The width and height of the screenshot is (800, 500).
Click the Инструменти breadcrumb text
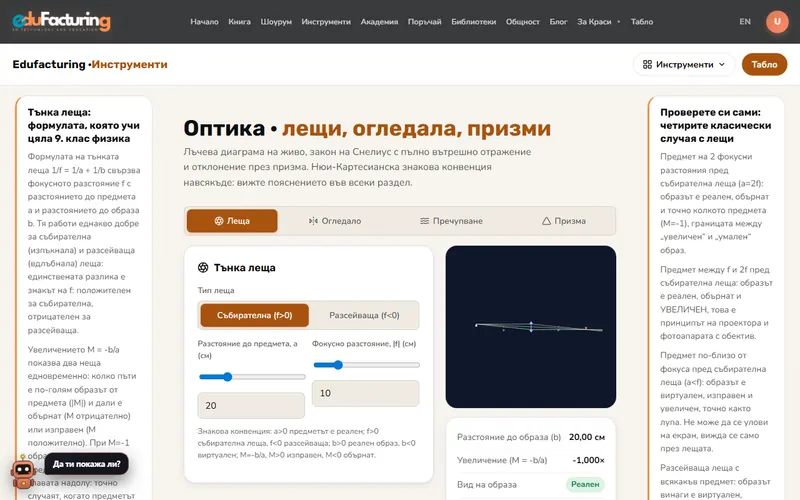tap(130, 64)
